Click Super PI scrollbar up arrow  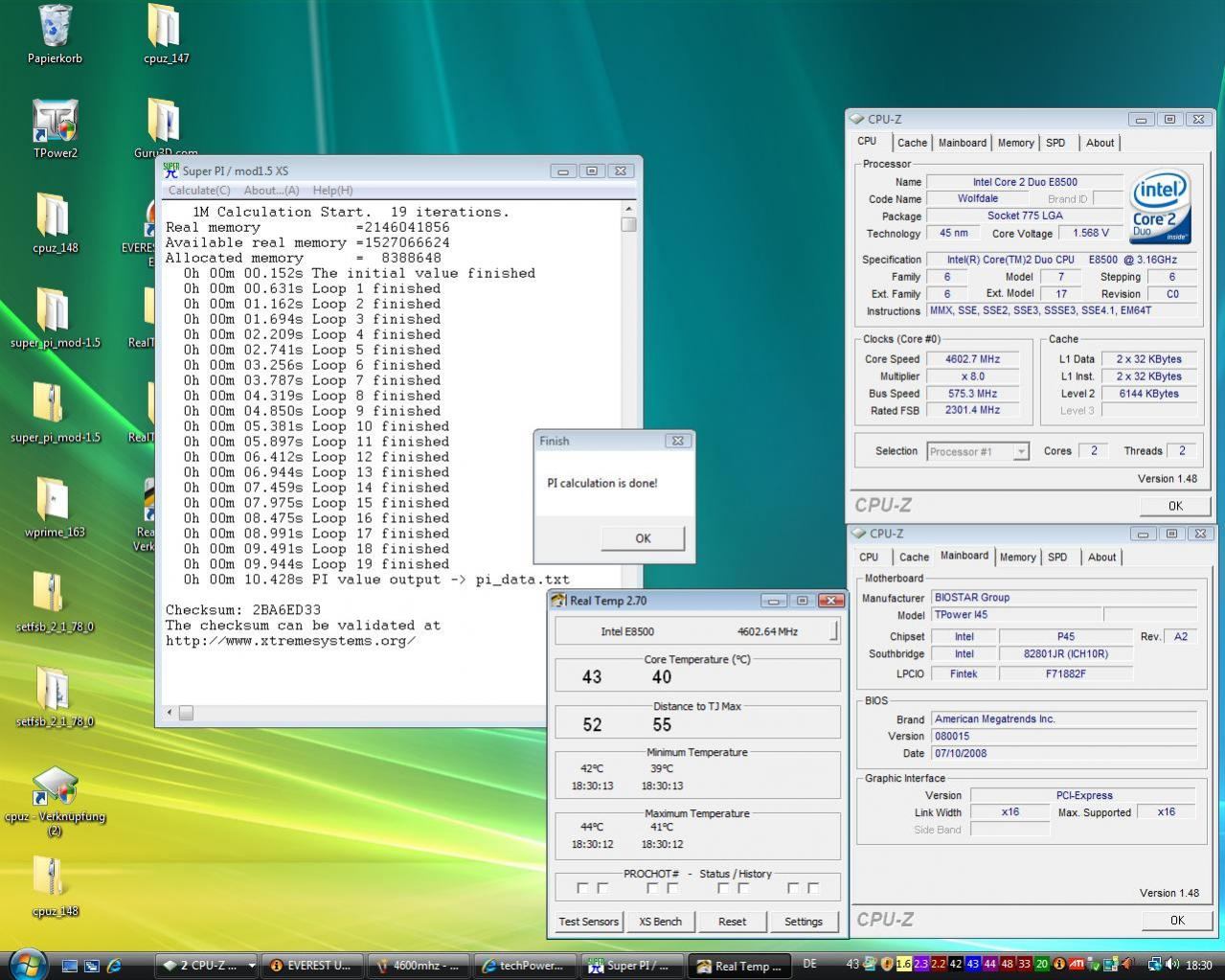(628, 208)
